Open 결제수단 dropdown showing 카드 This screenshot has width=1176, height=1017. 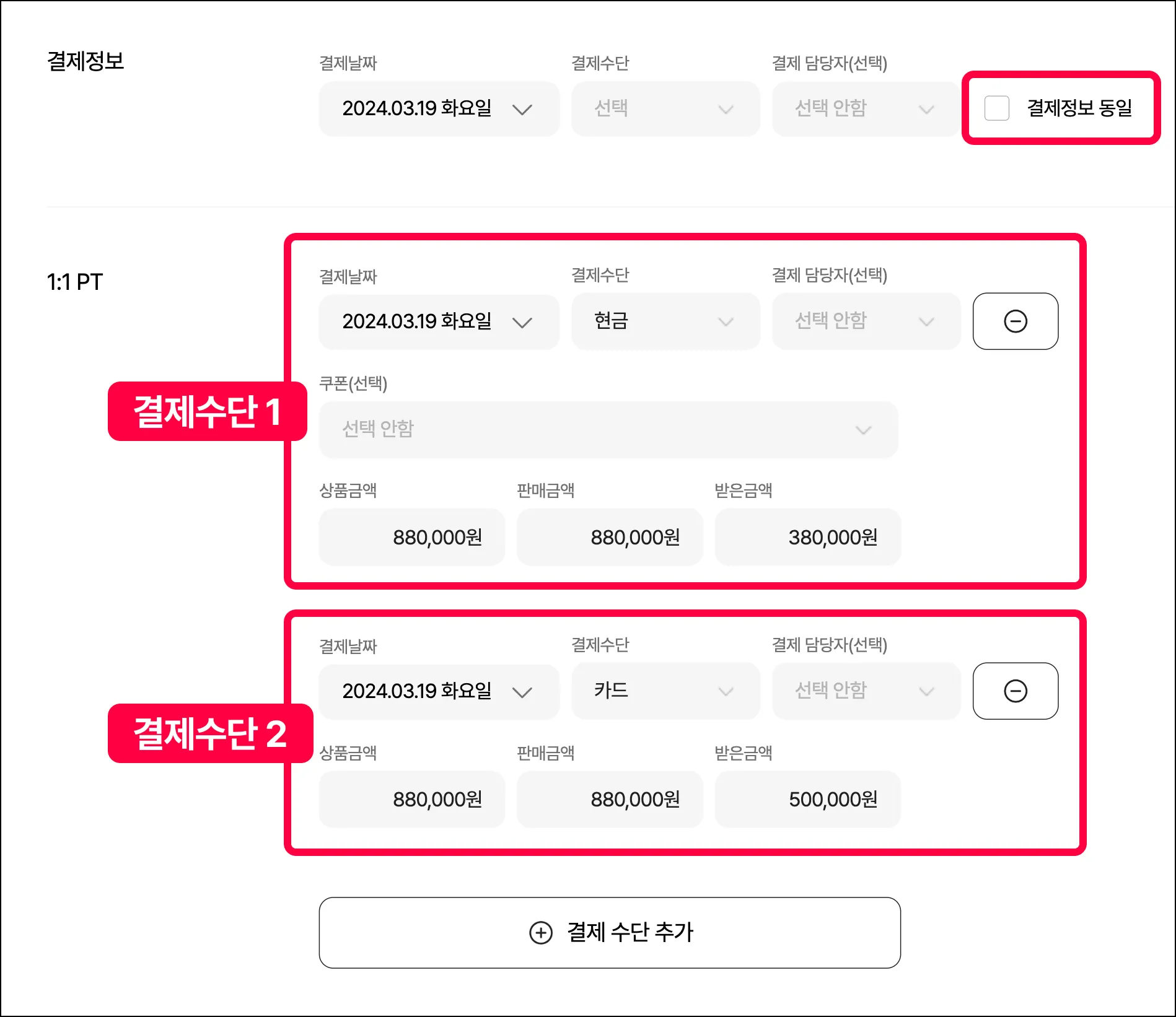(x=665, y=691)
